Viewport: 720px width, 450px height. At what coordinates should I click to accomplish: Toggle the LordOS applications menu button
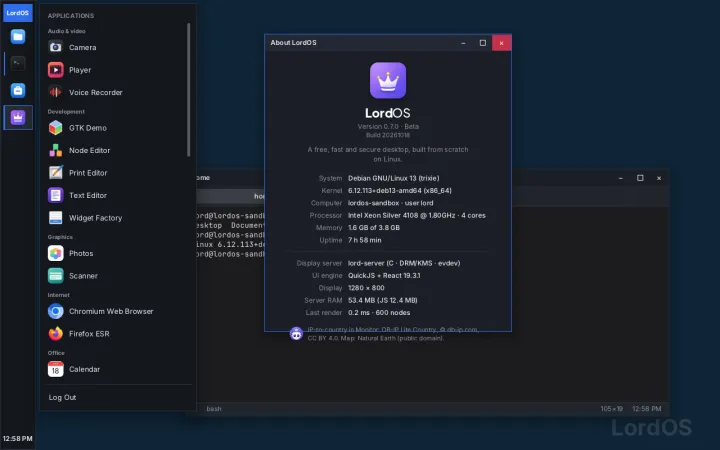[x=18, y=13]
